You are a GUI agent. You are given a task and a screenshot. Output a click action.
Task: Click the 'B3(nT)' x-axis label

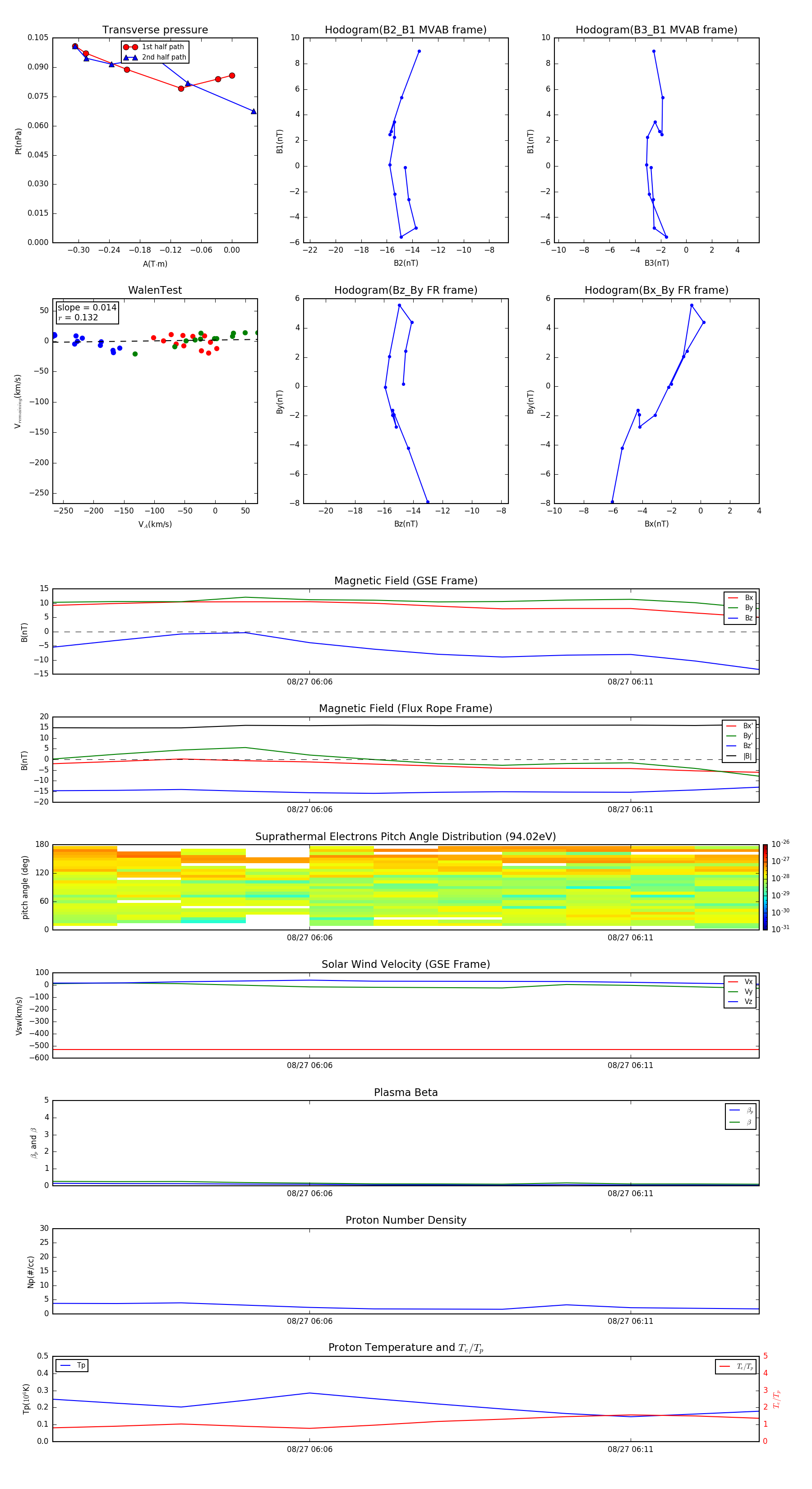pyautogui.click(x=656, y=263)
